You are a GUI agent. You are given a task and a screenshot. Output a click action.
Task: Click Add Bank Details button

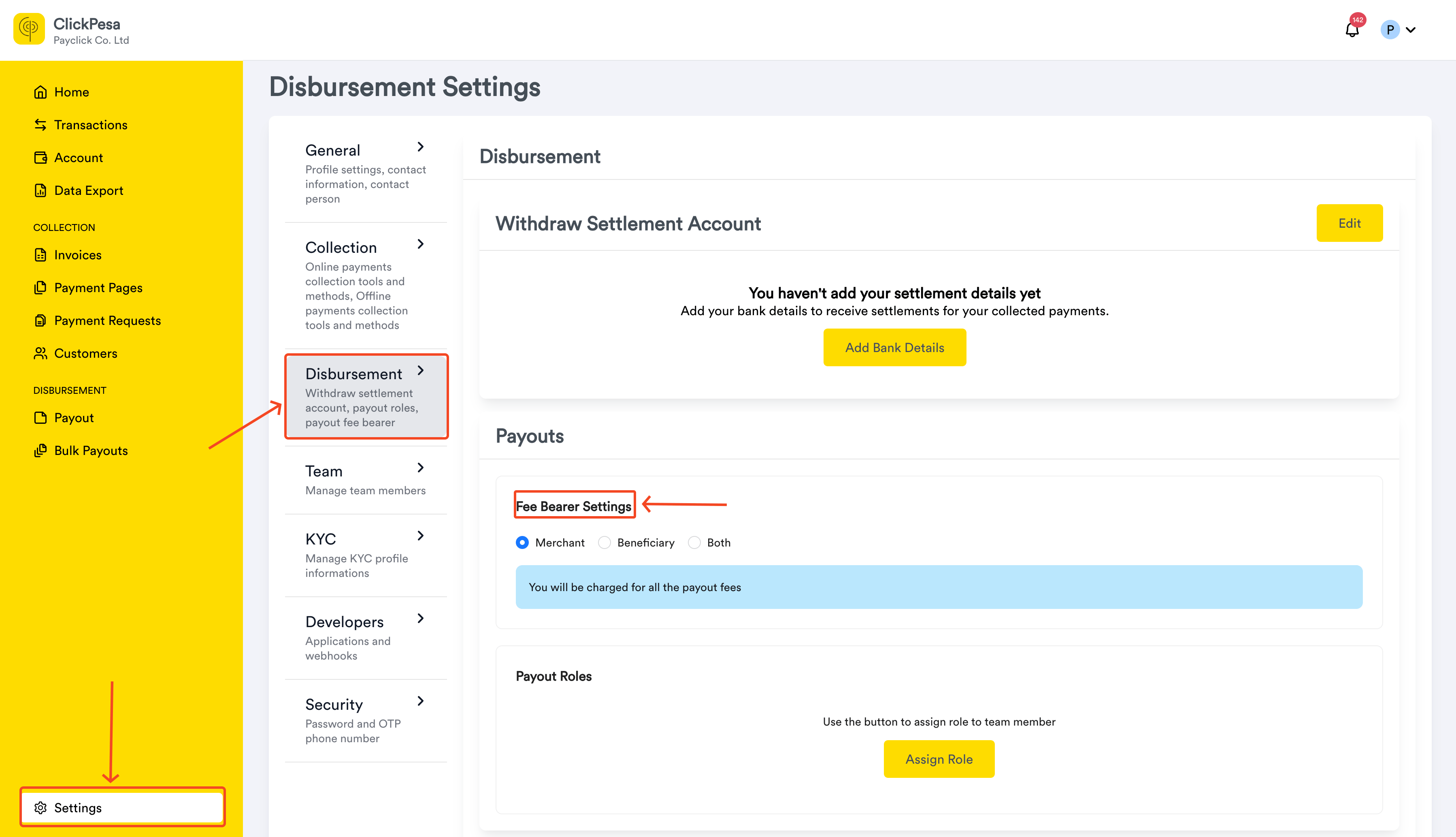(894, 347)
